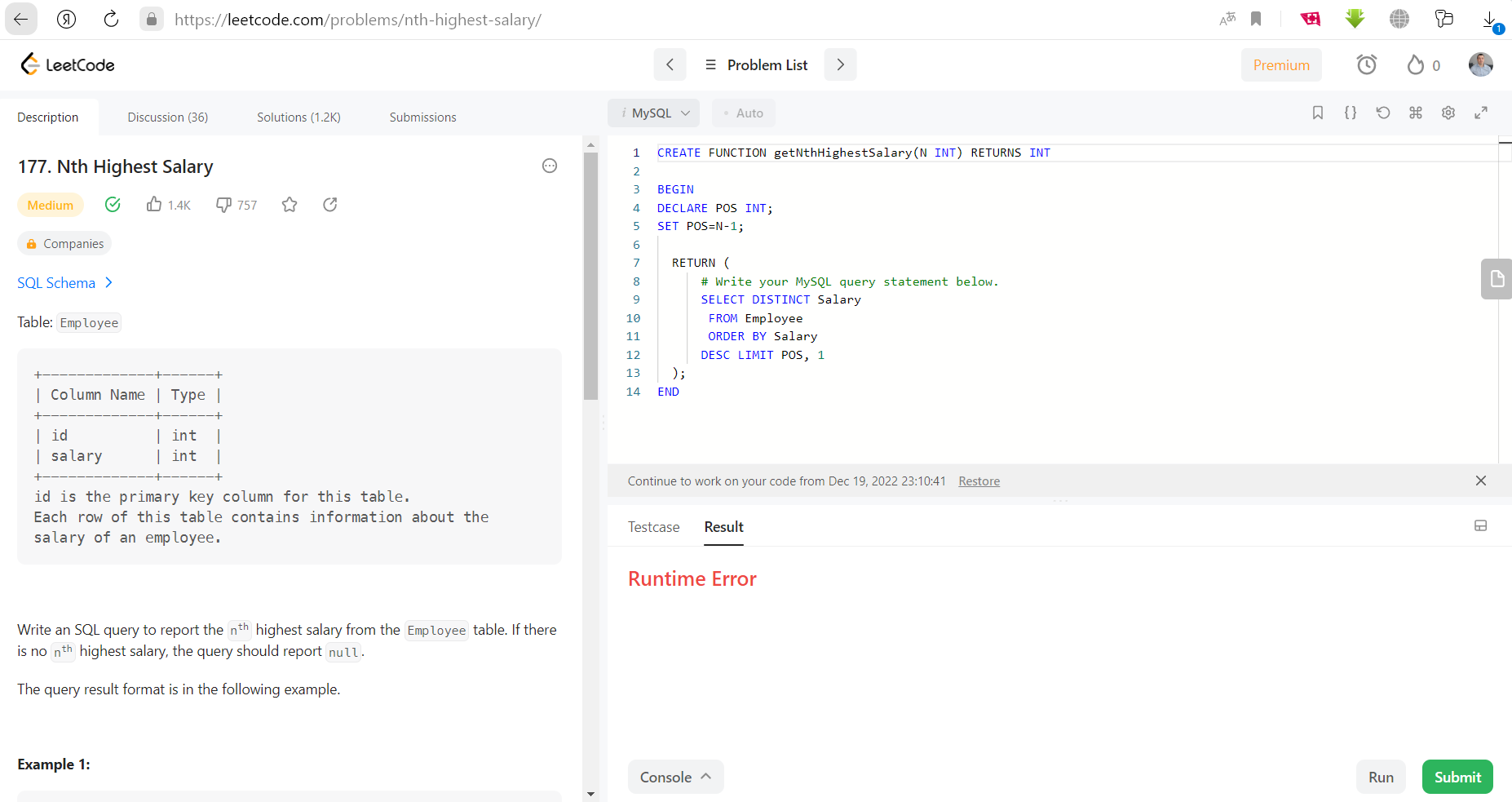Click the solved checkmark icon
Screen dimensions: 1512x802
pos(113,205)
